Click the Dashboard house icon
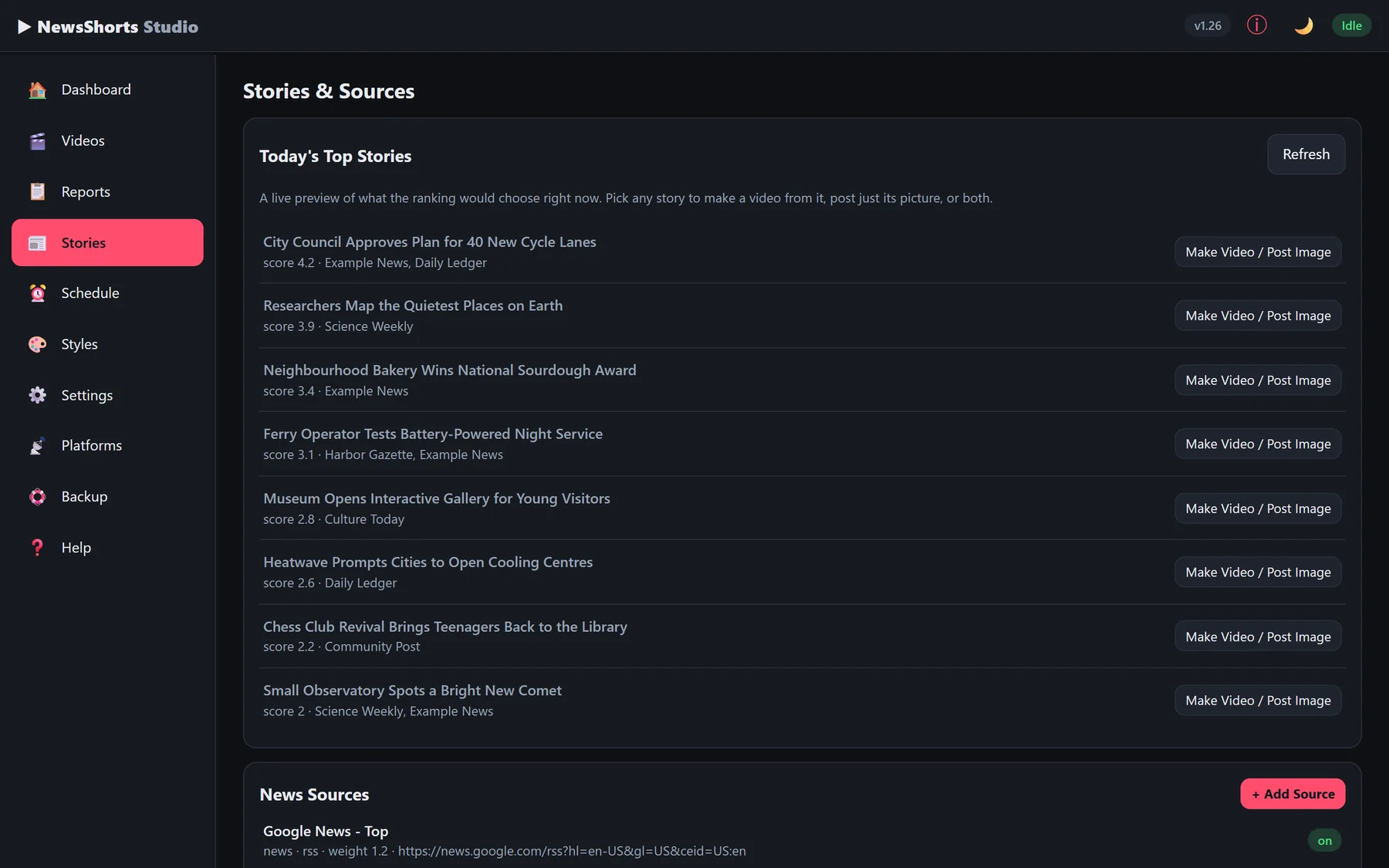The height and width of the screenshot is (868, 1389). pos(37,90)
